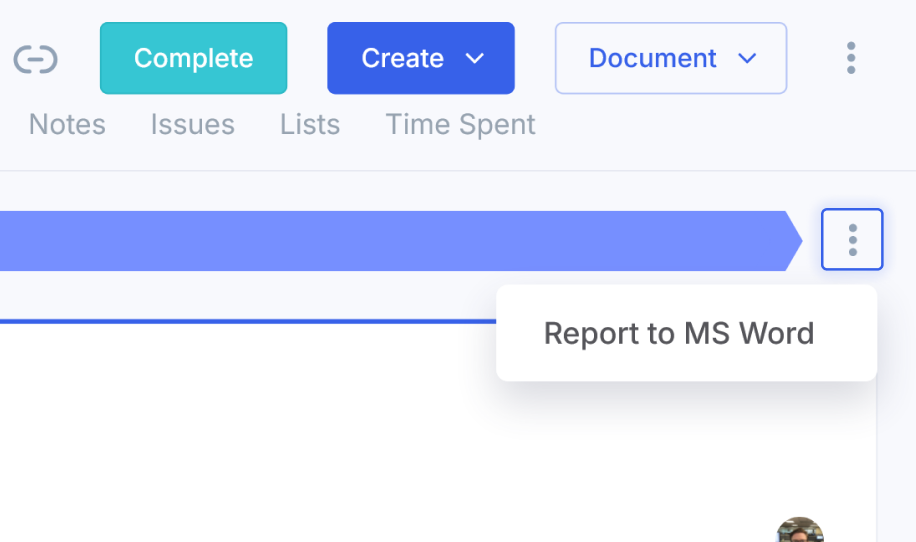Click the copy link chain icon
The width and height of the screenshot is (916, 542).
click(36, 59)
